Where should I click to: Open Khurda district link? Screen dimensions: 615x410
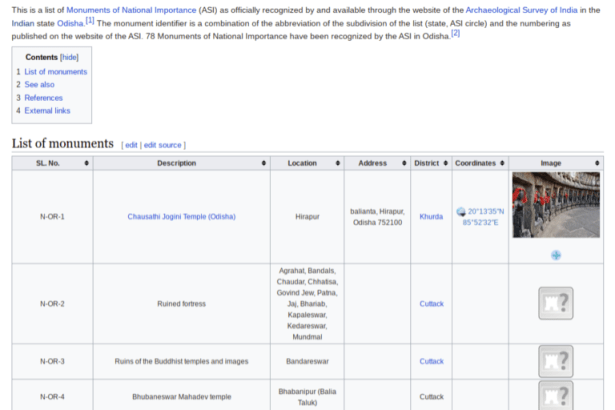pos(431,216)
